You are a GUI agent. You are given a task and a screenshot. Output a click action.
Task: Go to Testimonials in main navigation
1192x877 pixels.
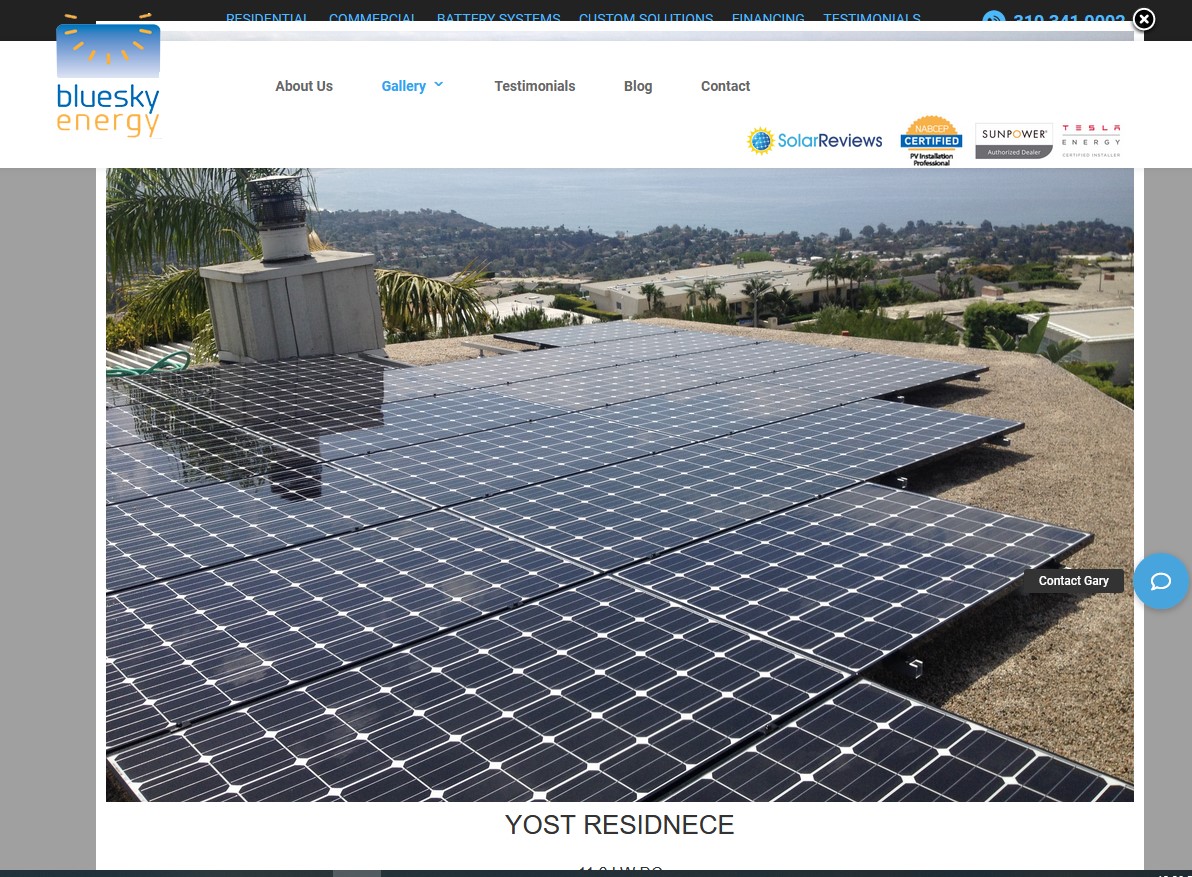[534, 86]
